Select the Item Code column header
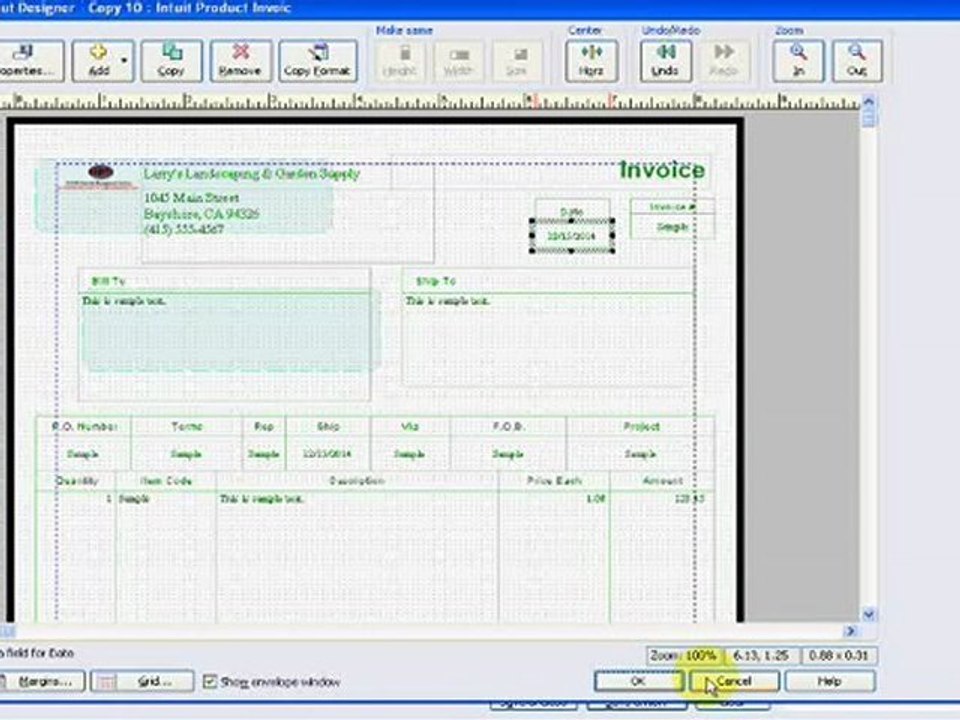Viewport: 960px width, 720px height. click(x=166, y=481)
